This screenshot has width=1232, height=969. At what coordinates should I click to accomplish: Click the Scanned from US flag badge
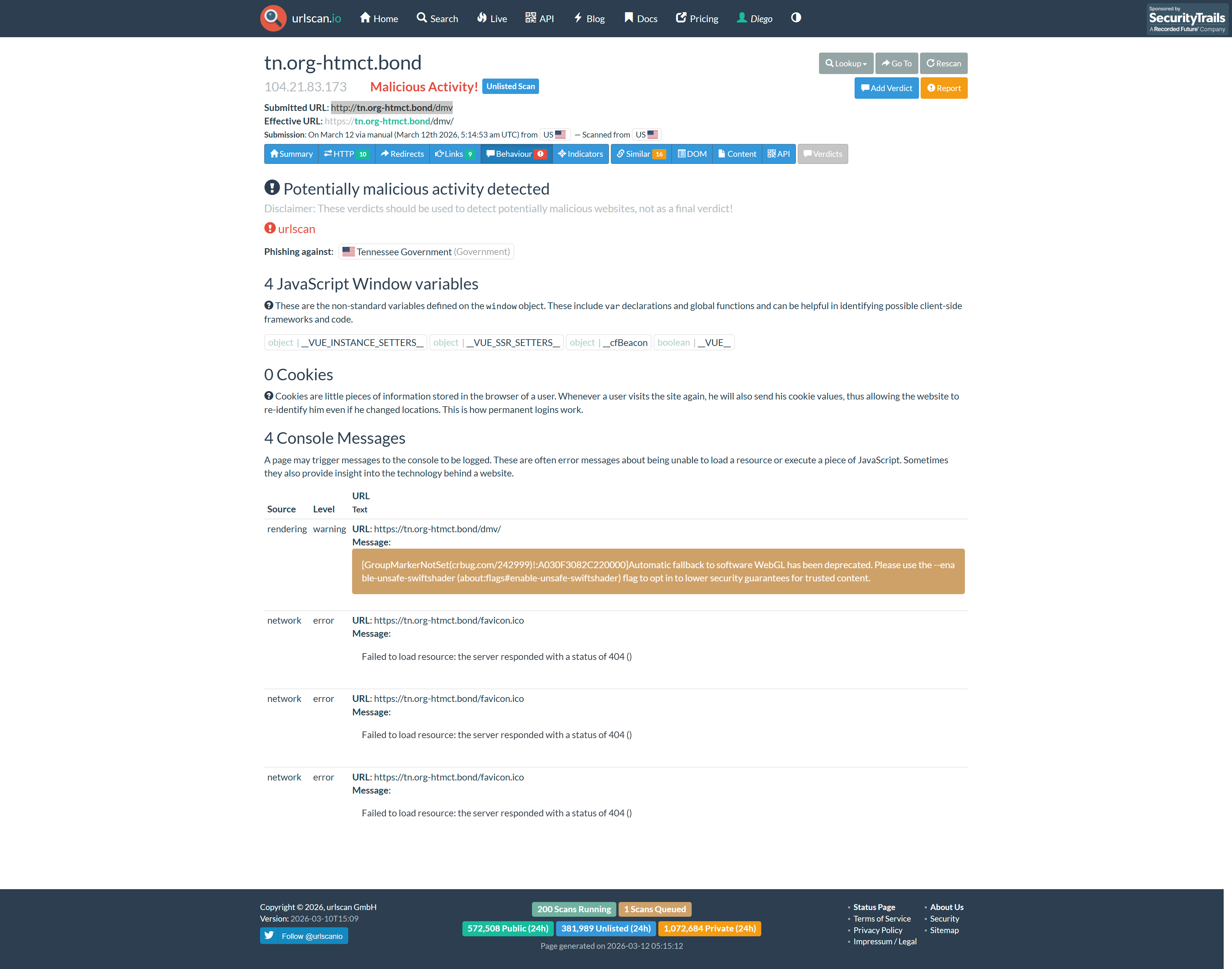[x=647, y=134]
